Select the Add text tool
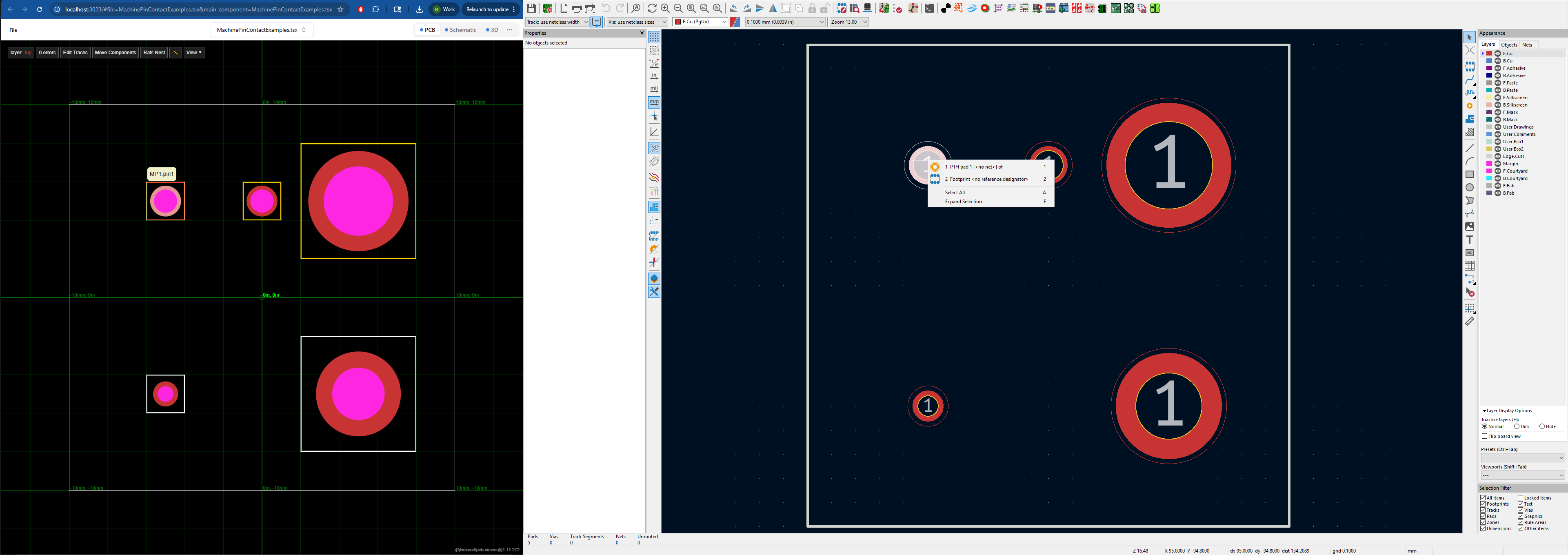 (x=1469, y=240)
